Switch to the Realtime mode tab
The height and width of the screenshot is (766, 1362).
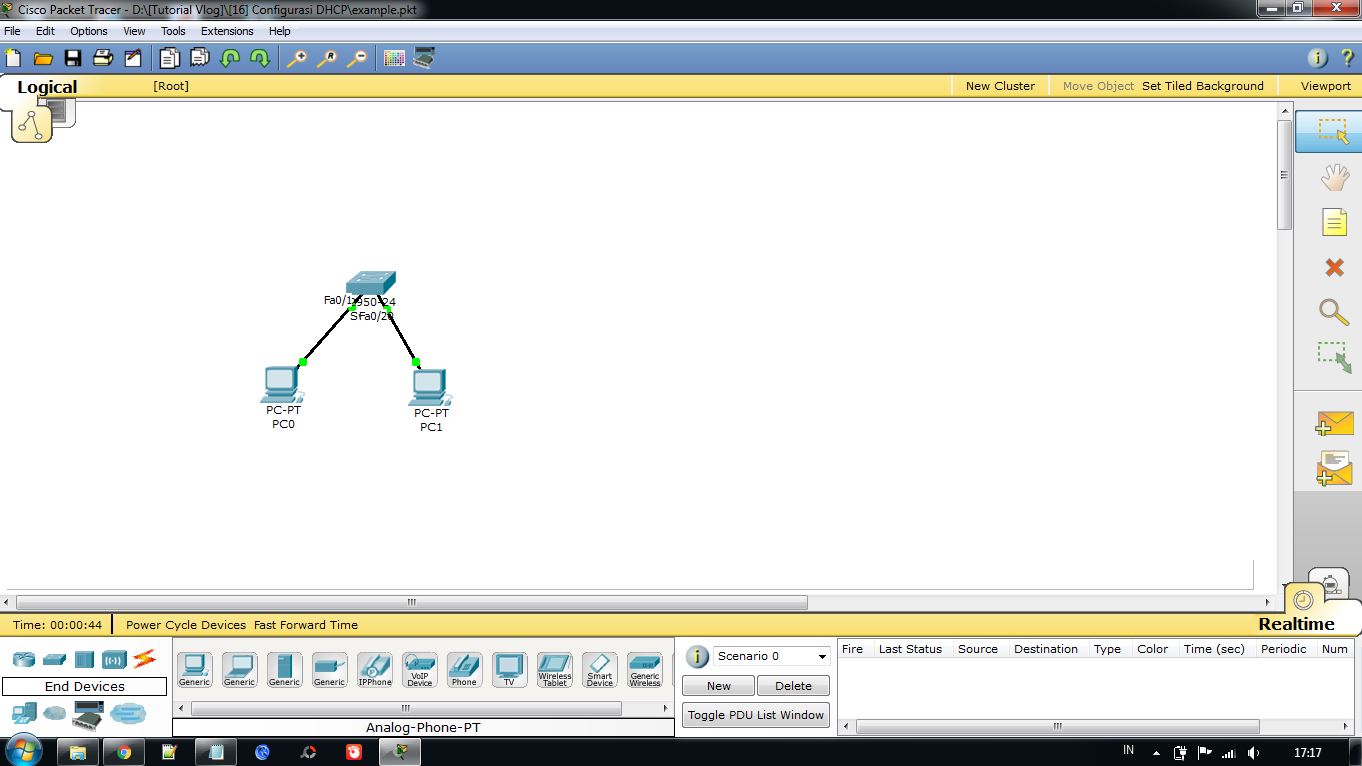(x=1296, y=624)
